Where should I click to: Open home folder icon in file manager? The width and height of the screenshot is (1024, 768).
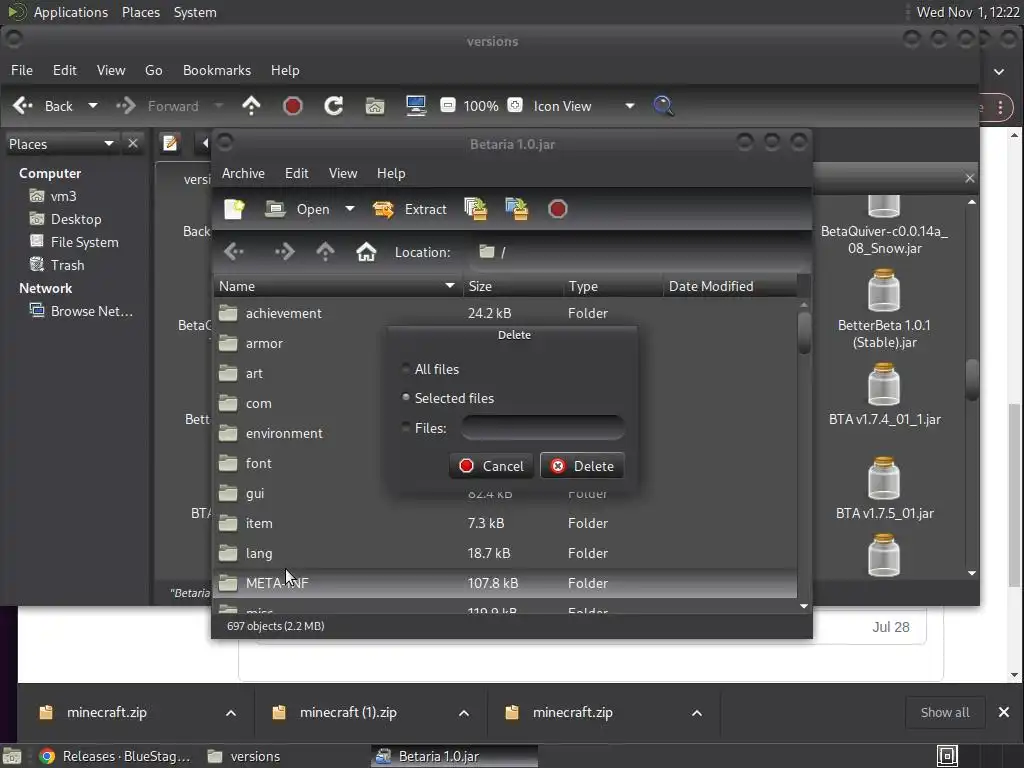[375, 106]
